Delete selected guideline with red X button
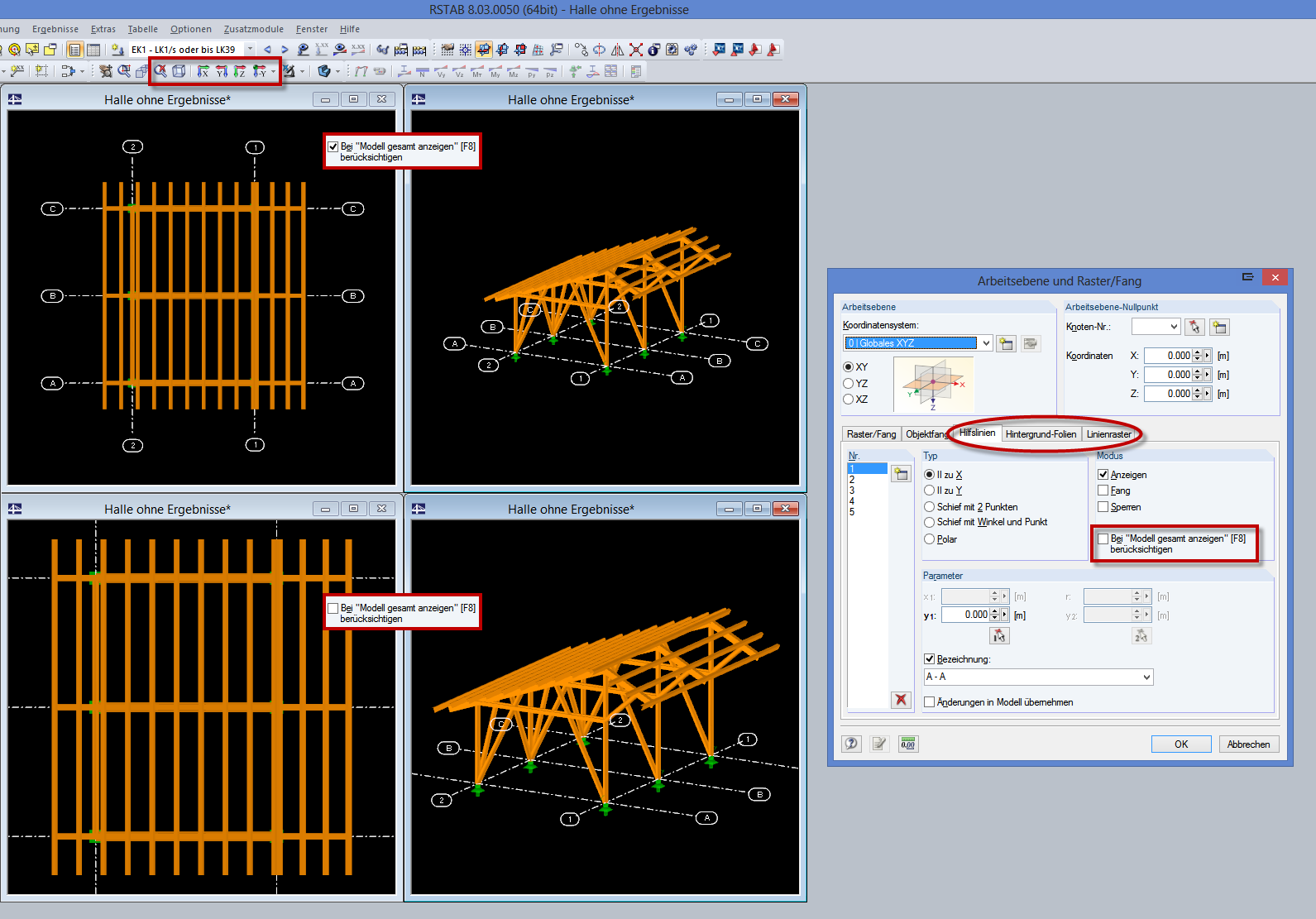The image size is (1316, 919). click(x=901, y=700)
